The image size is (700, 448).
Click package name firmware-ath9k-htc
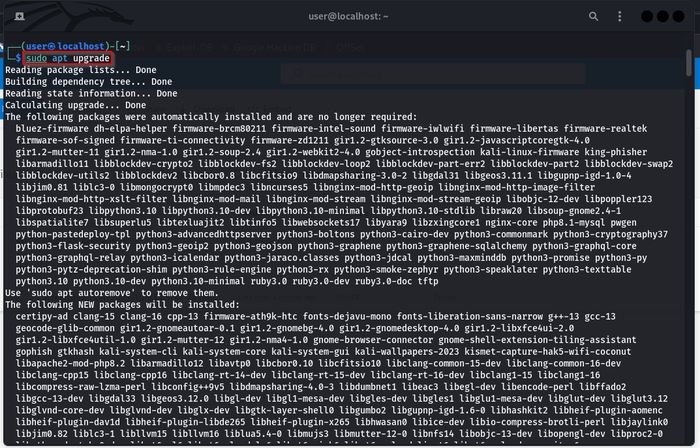[250, 316]
